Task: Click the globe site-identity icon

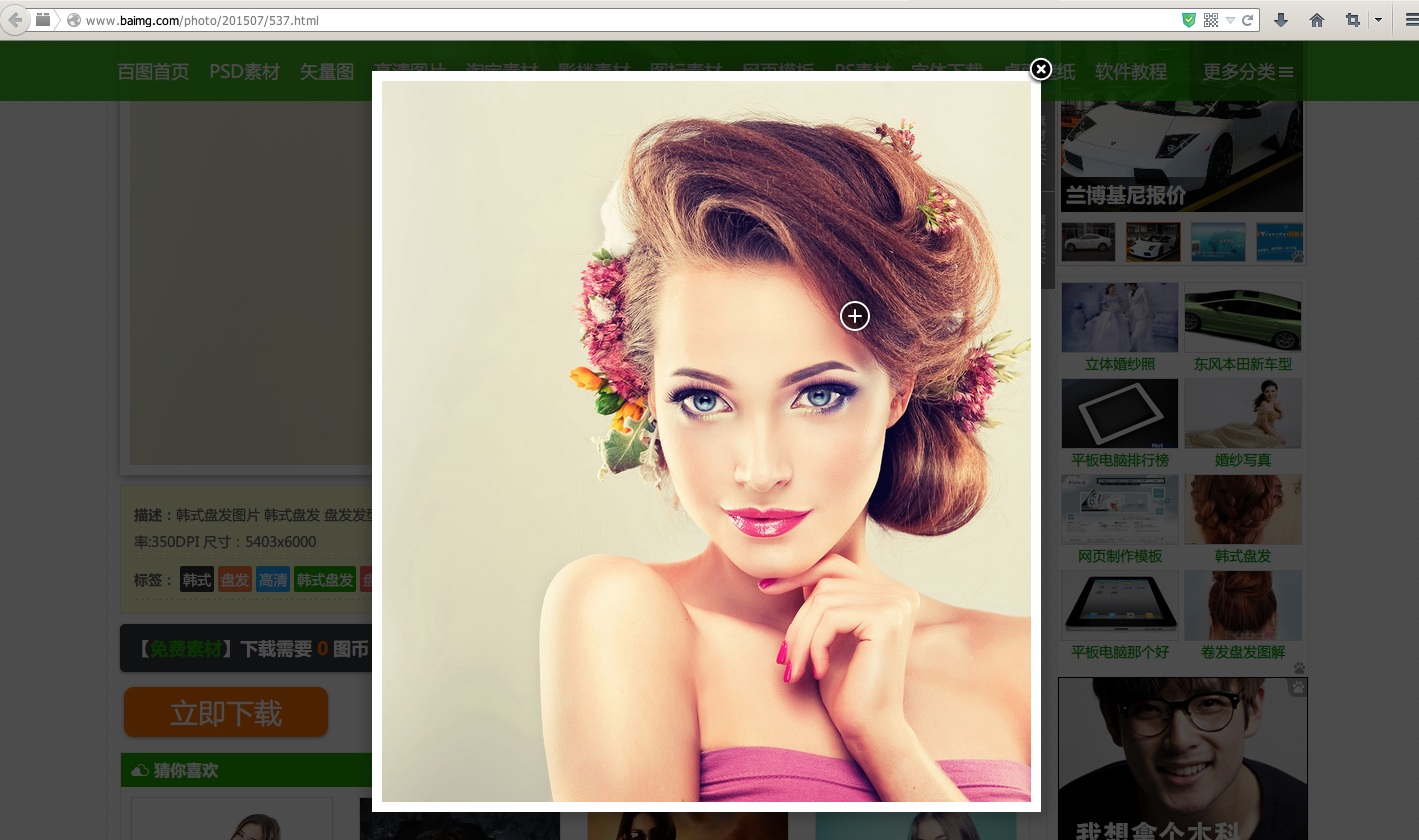Action: (x=73, y=20)
